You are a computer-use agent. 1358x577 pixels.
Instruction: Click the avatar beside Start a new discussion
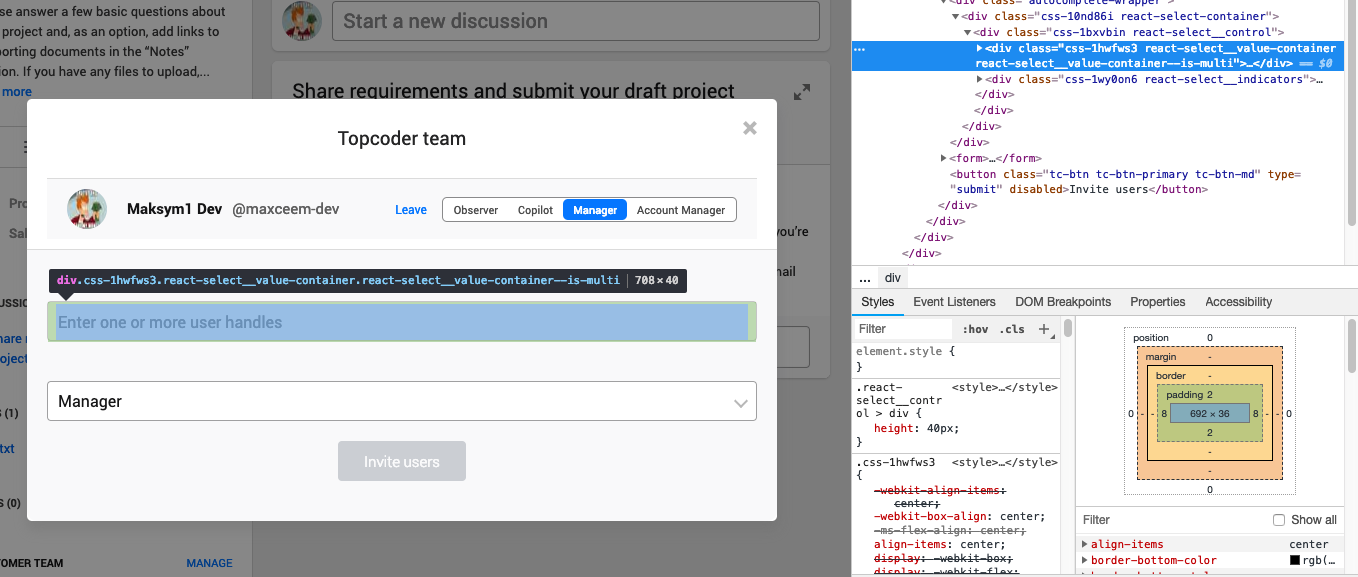[x=302, y=21]
